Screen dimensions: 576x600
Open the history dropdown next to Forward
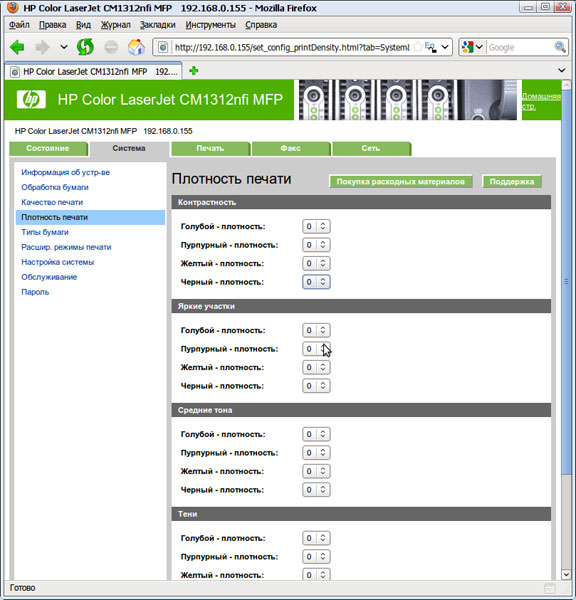pyautogui.click(x=64, y=47)
